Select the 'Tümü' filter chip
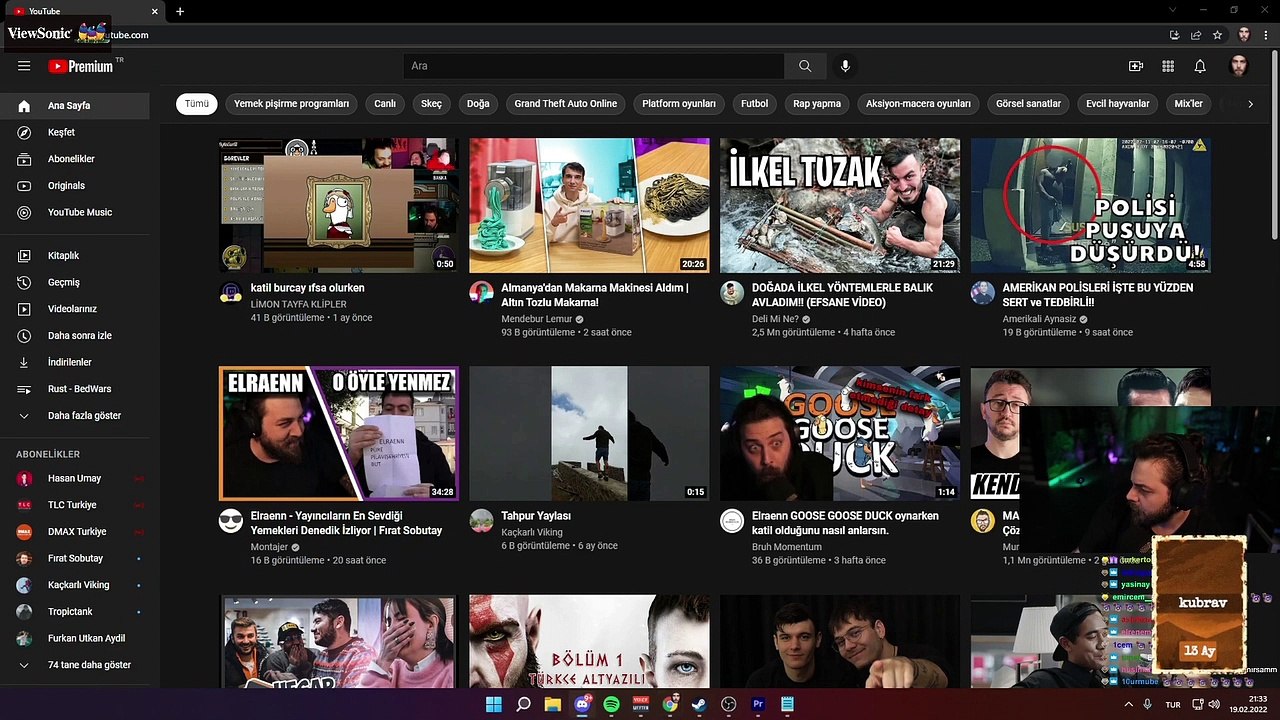This screenshot has width=1280, height=720. 196,103
